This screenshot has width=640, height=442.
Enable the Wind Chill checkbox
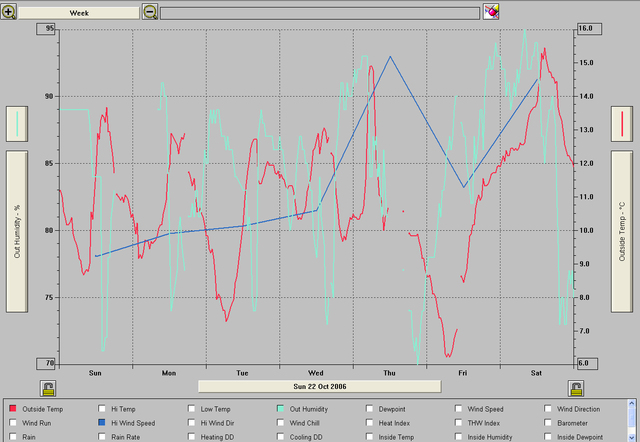pos(281,423)
